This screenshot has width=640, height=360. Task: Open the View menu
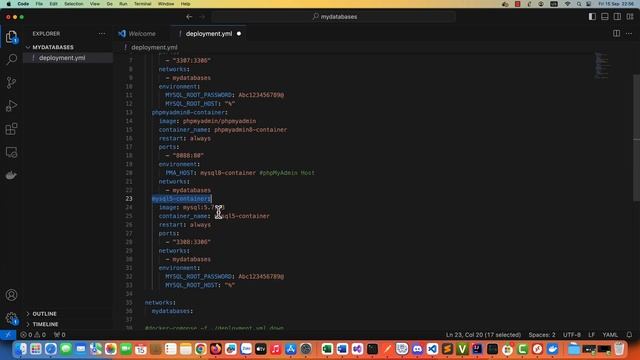pos(95,4)
